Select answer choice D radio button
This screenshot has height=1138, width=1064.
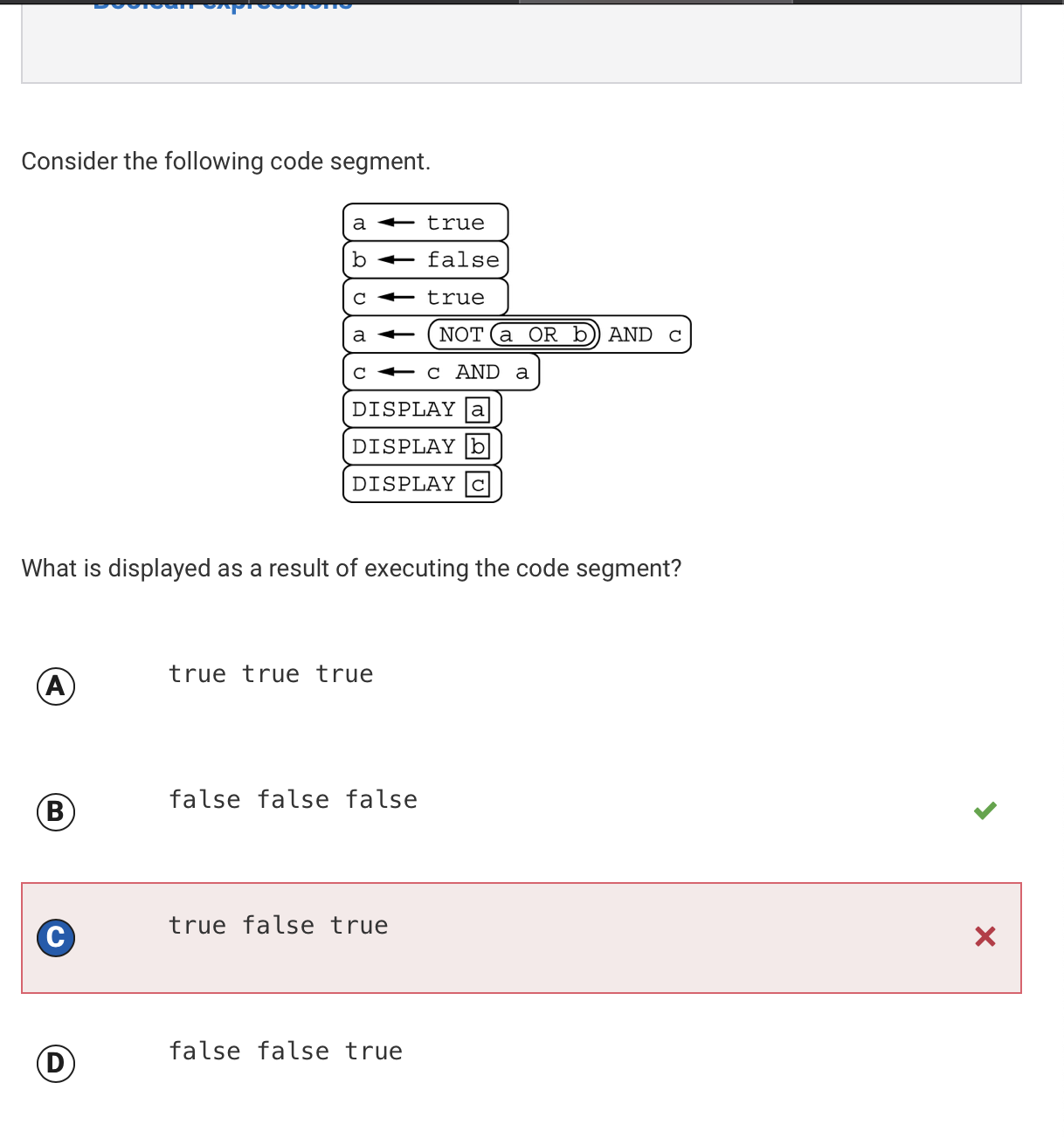coord(56,1064)
